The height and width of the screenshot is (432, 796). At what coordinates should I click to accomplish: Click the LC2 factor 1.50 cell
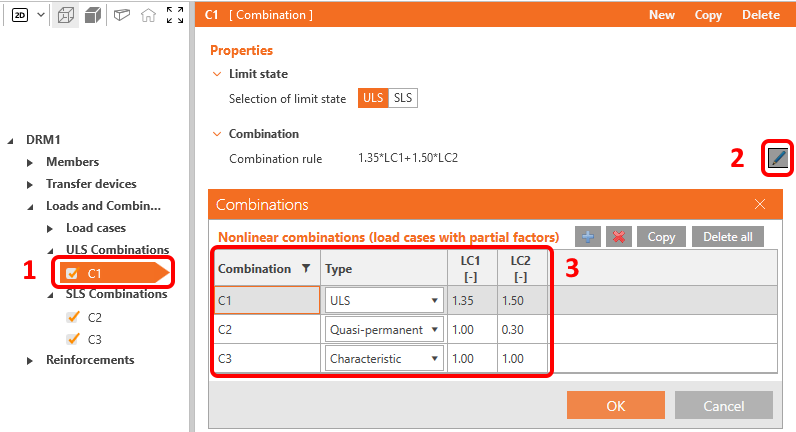tap(523, 301)
